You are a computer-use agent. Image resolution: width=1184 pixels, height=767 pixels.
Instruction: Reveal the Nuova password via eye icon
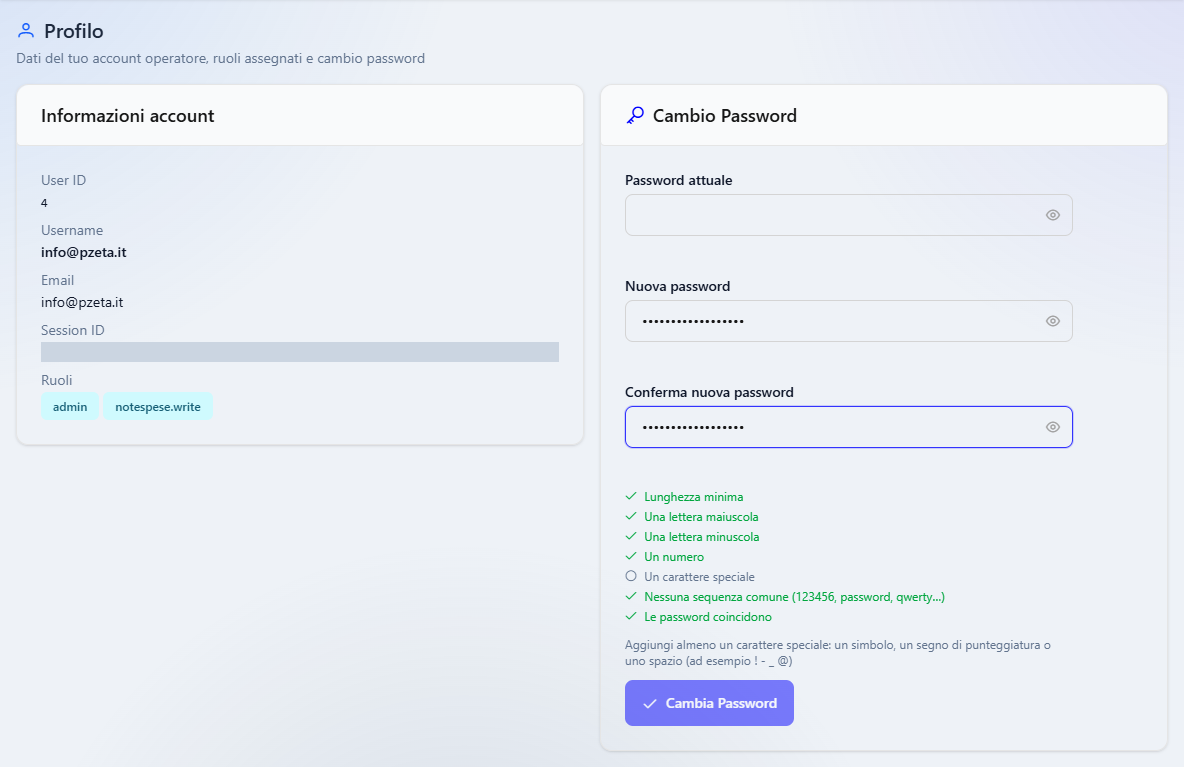(1053, 321)
